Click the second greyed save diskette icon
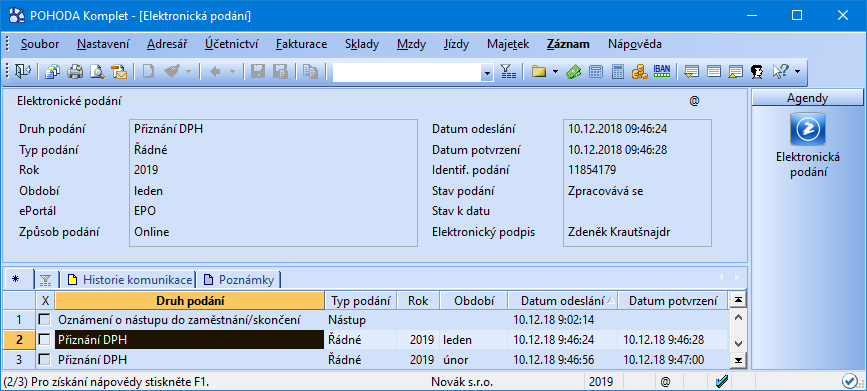 [280, 71]
